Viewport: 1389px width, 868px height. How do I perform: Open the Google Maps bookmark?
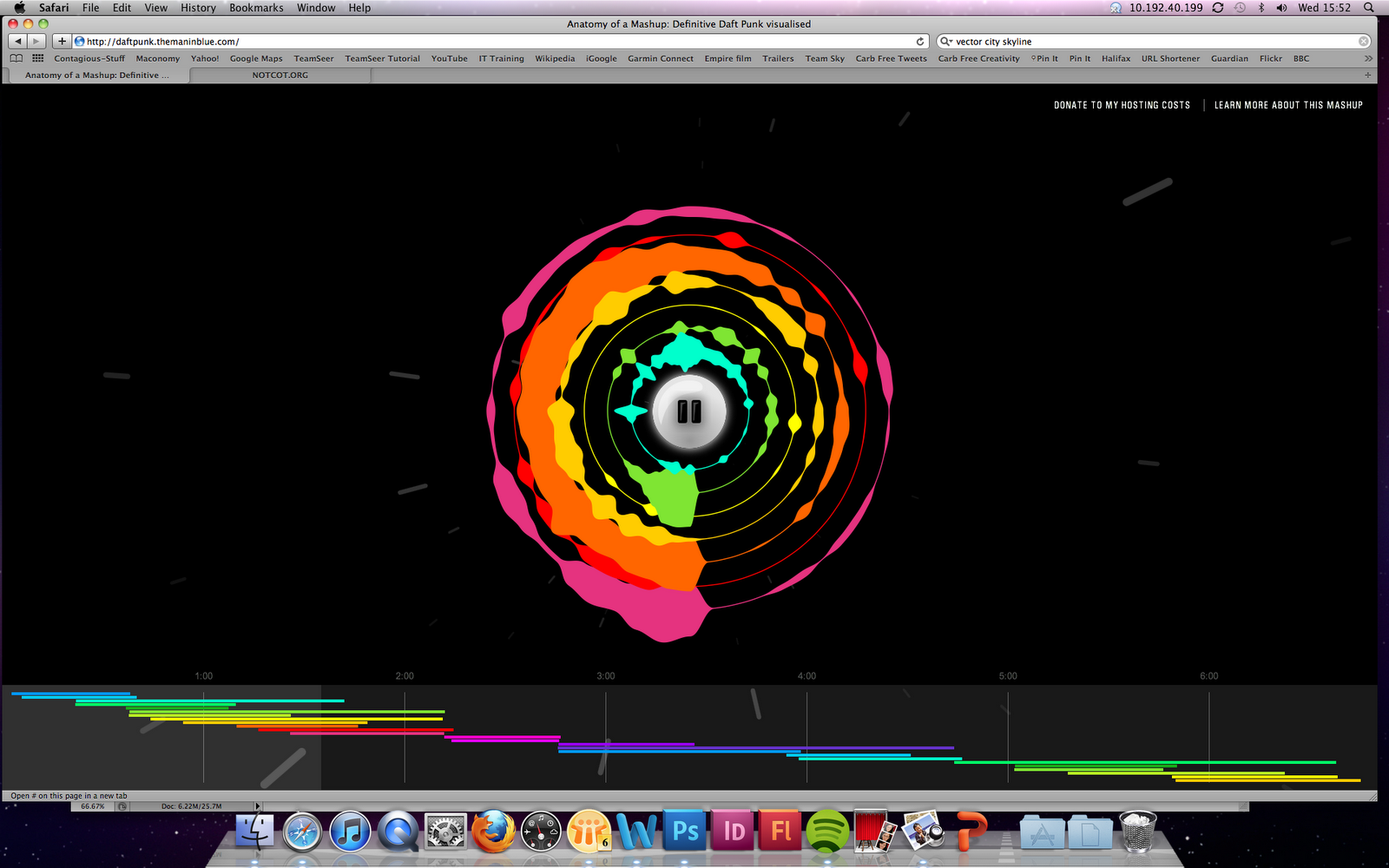256,58
